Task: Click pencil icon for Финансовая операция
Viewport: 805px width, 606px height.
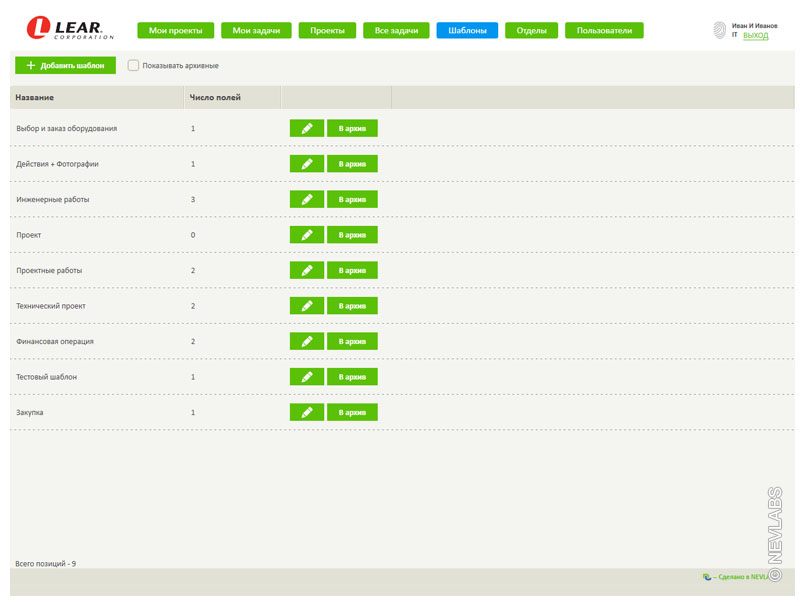Action: pos(307,341)
